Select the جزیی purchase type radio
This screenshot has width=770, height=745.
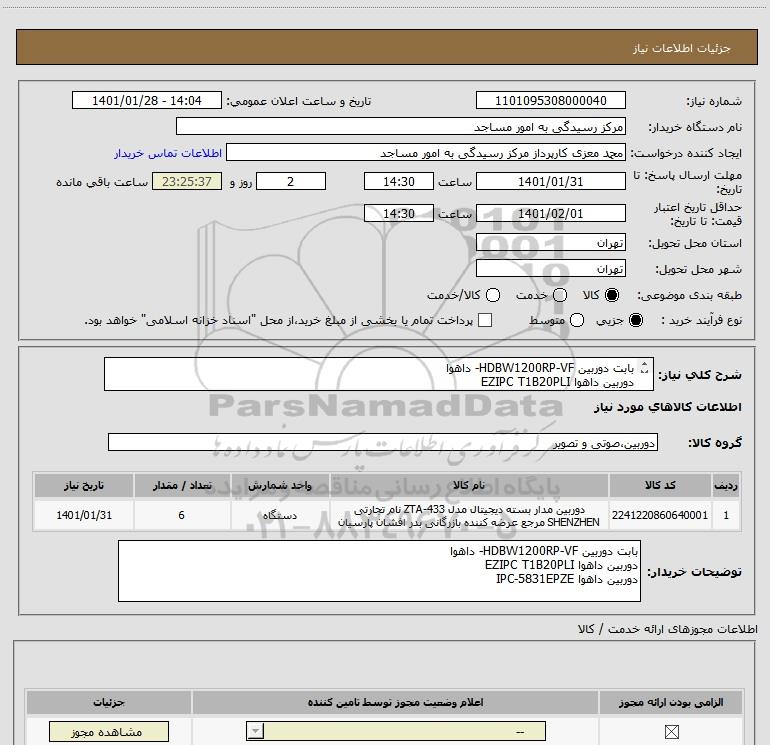[x=636, y=320]
